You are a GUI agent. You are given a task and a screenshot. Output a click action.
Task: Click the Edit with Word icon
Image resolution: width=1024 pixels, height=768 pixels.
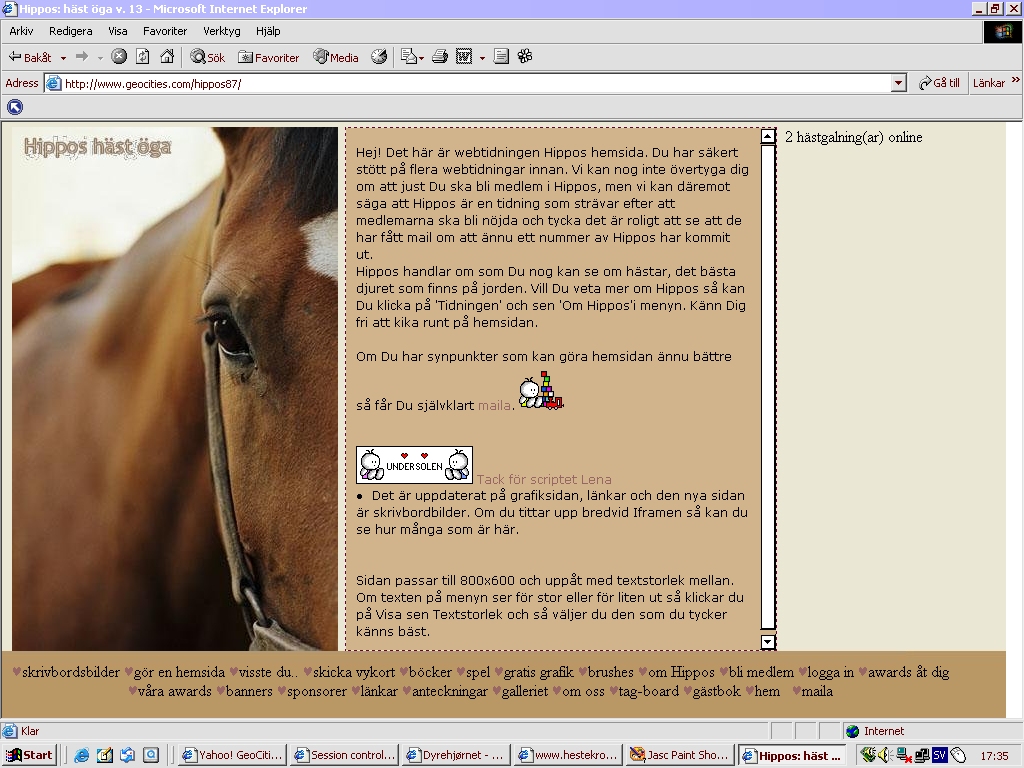(464, 57)
